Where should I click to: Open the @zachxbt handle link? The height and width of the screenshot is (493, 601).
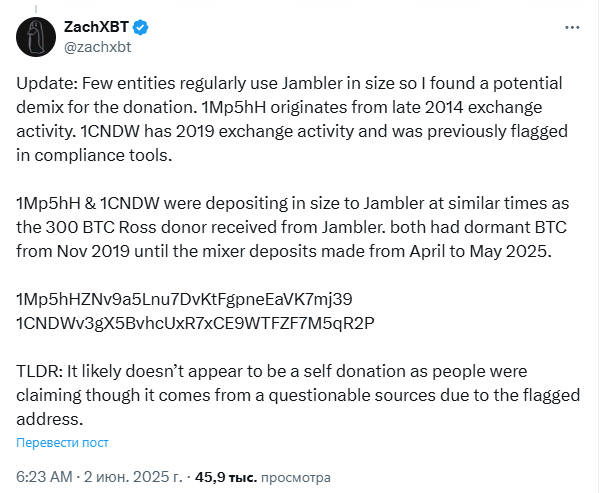(x=97, y=47)
